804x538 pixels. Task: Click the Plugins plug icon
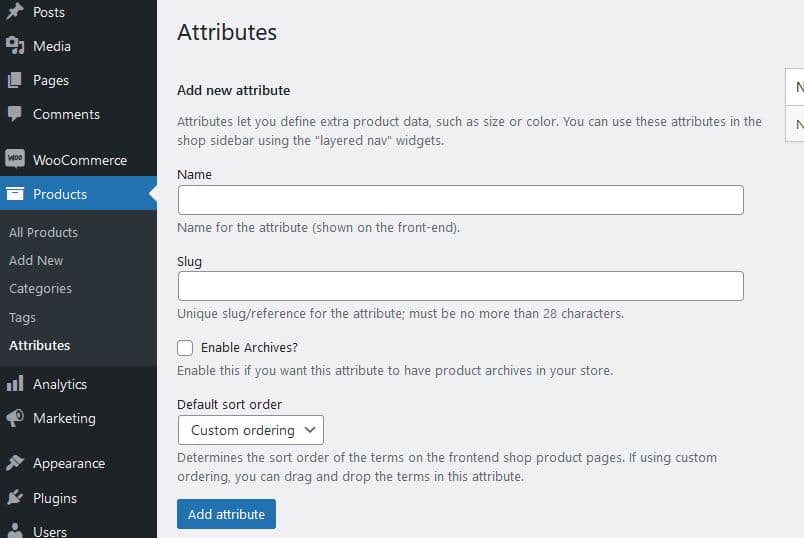15,498
